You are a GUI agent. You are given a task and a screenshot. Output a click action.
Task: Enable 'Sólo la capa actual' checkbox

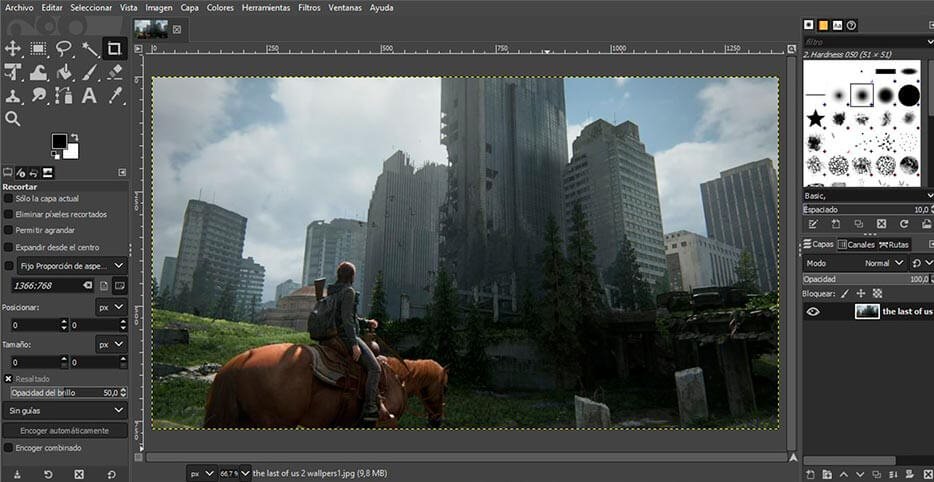(x=9, y=199)
